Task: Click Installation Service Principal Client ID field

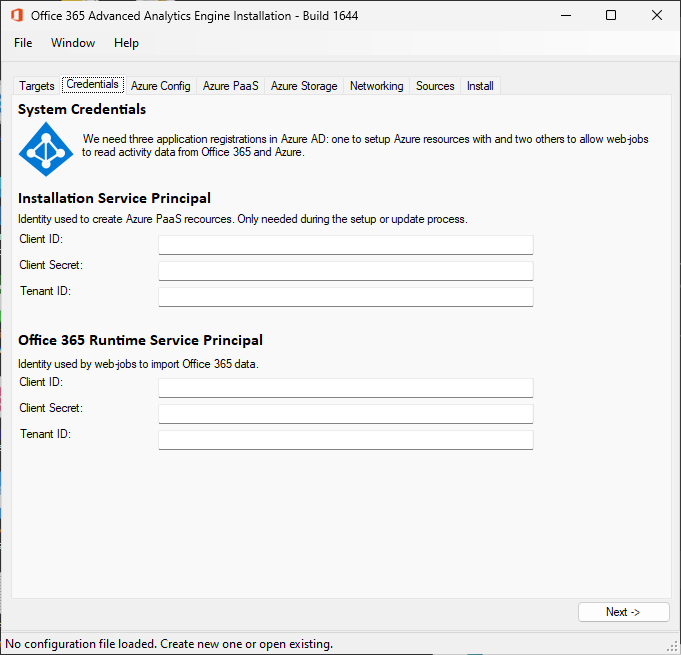Action: 346,245
